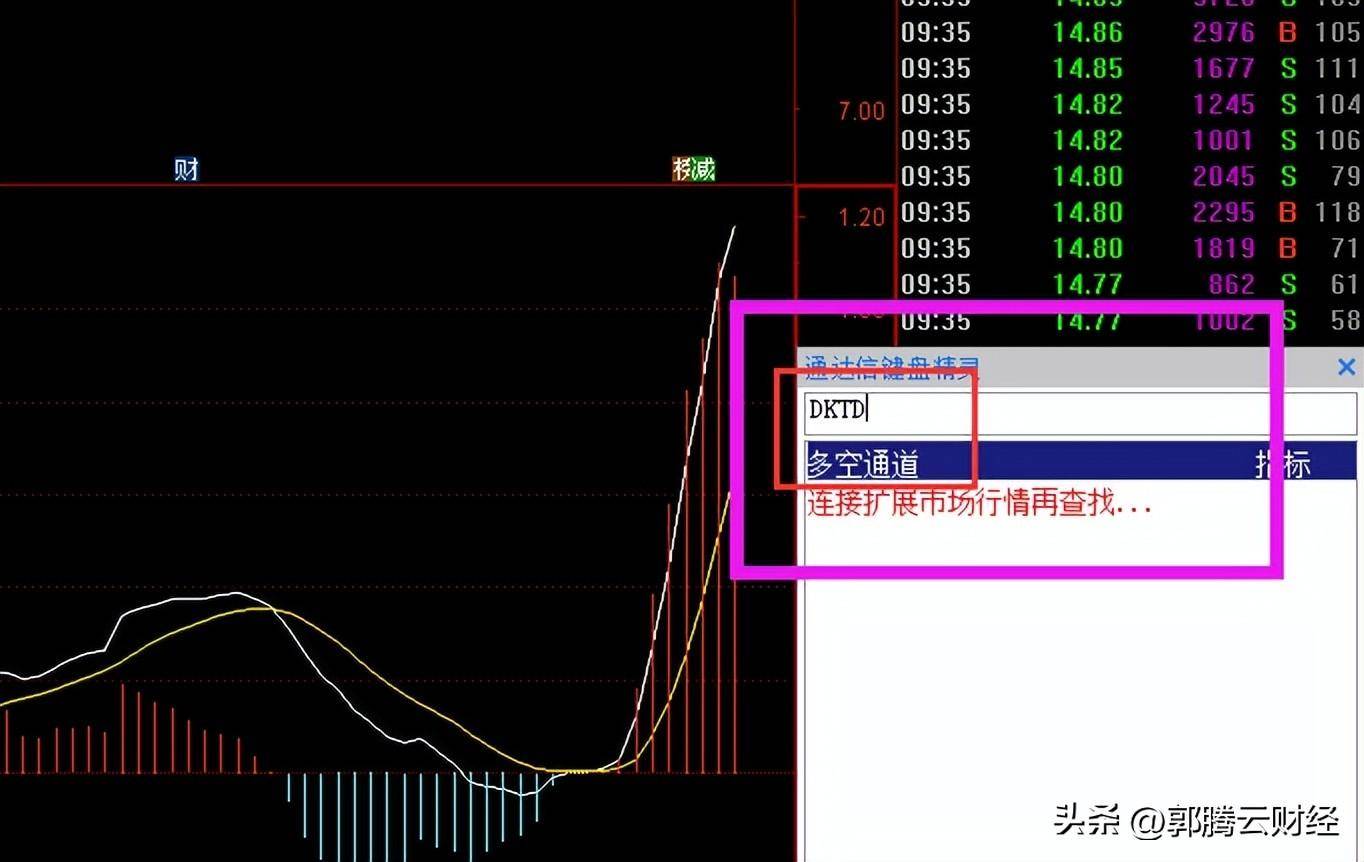Click the 财 financial marker on chart
Viewport: 1364px width, 862px height.
coord(186,170)
